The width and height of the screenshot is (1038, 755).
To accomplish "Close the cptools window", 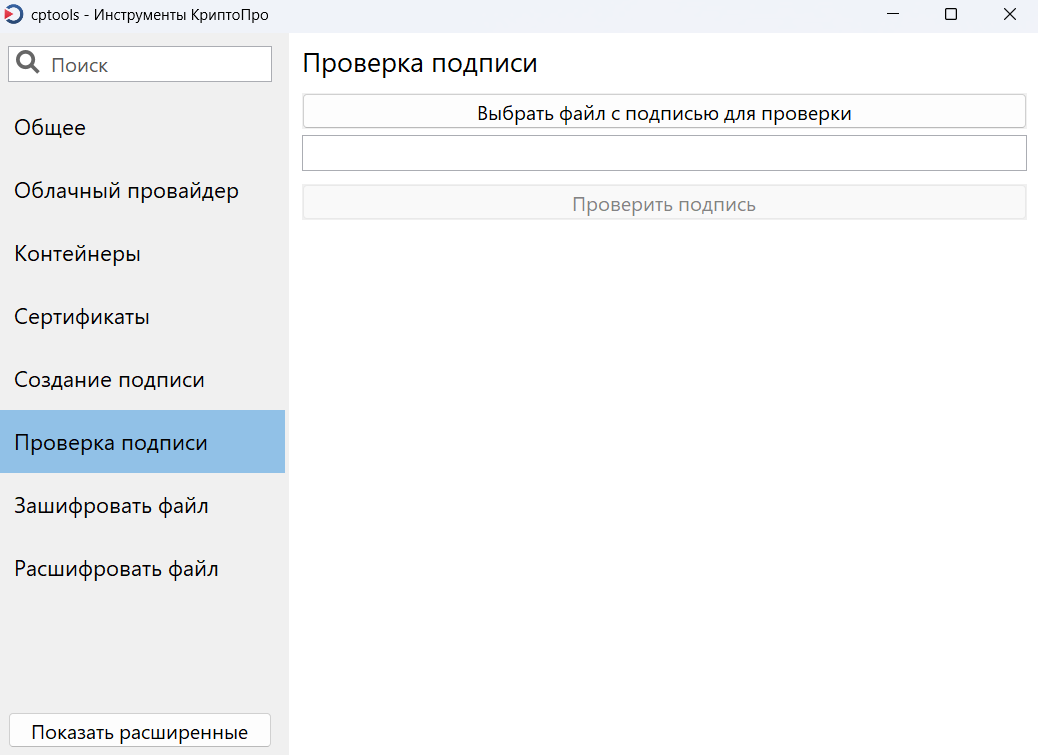I will (x=1009, y=14).
